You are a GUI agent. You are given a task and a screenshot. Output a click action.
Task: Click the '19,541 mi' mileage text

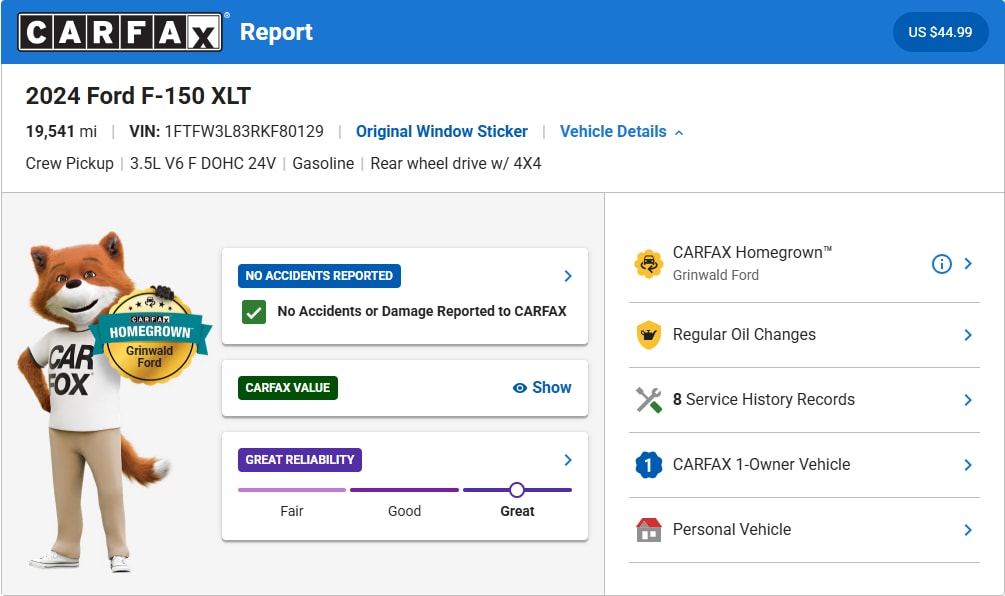pyautogui.click(x=61, y=131)
